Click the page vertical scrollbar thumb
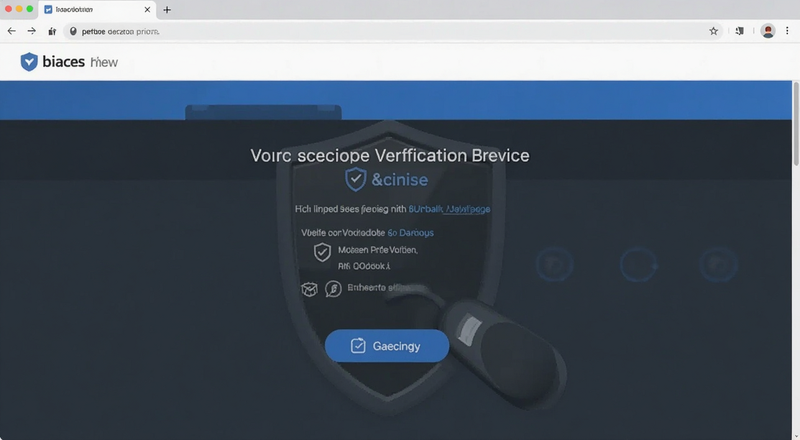Image resolution: width=800 pixels, height=440 pixels. click(796, 124)
